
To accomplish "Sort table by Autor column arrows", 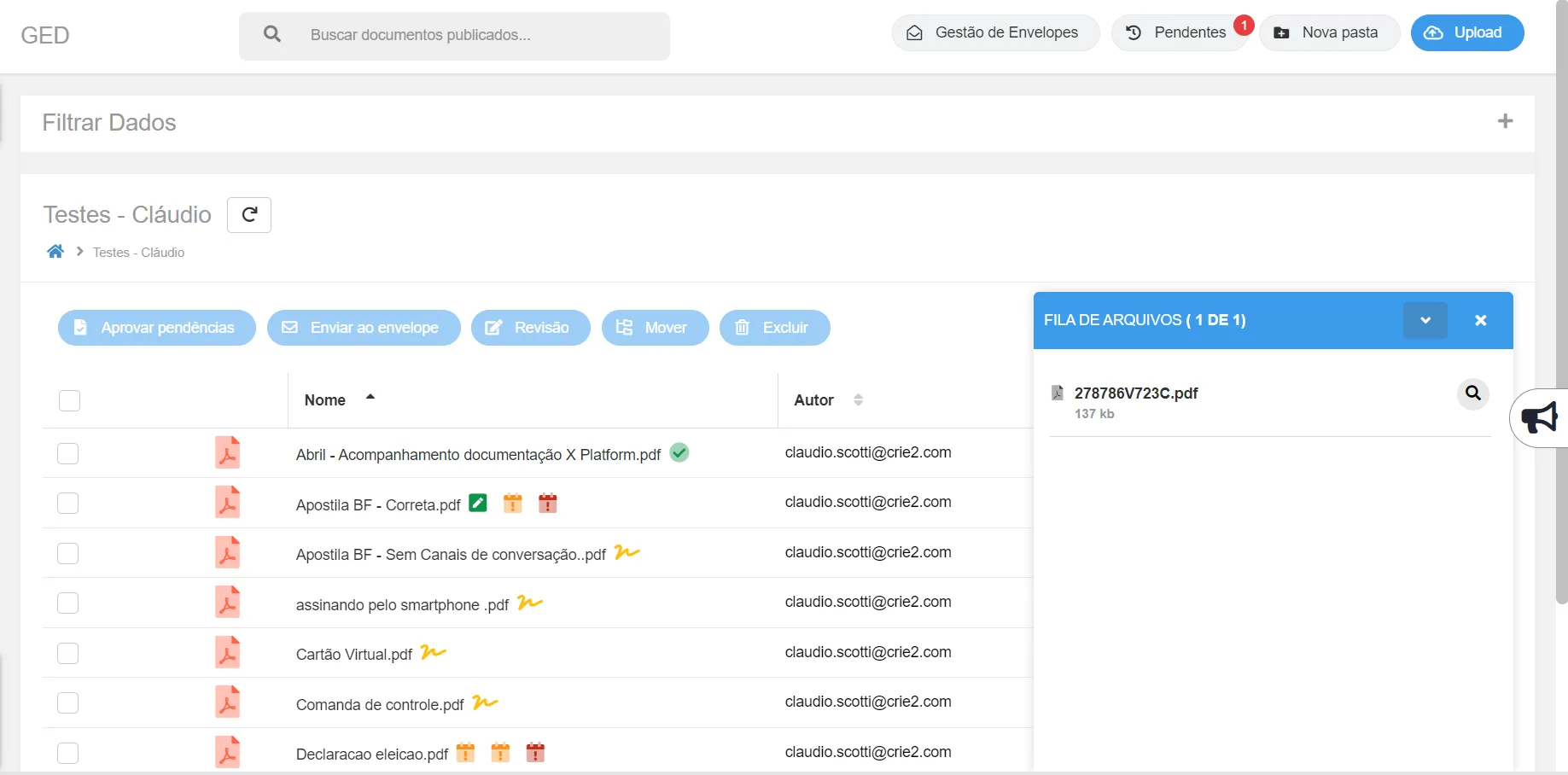I will pos(859,399).
